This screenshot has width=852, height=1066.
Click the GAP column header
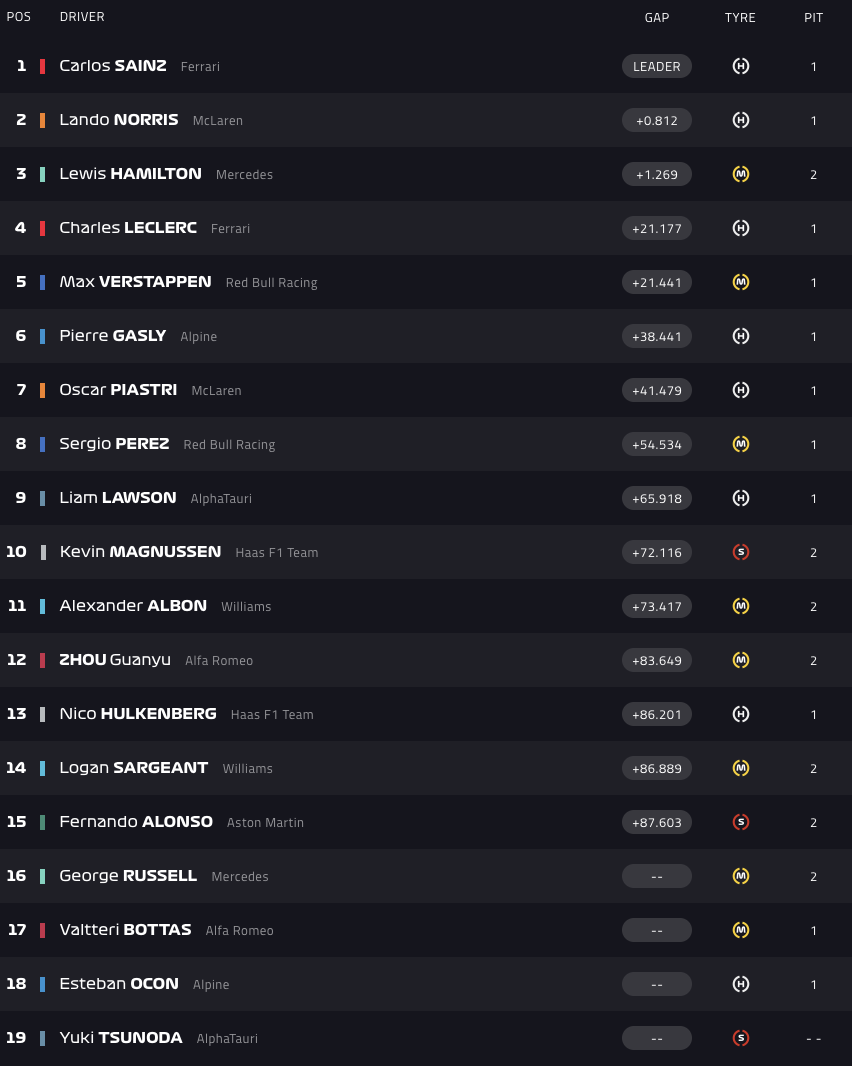657,17
